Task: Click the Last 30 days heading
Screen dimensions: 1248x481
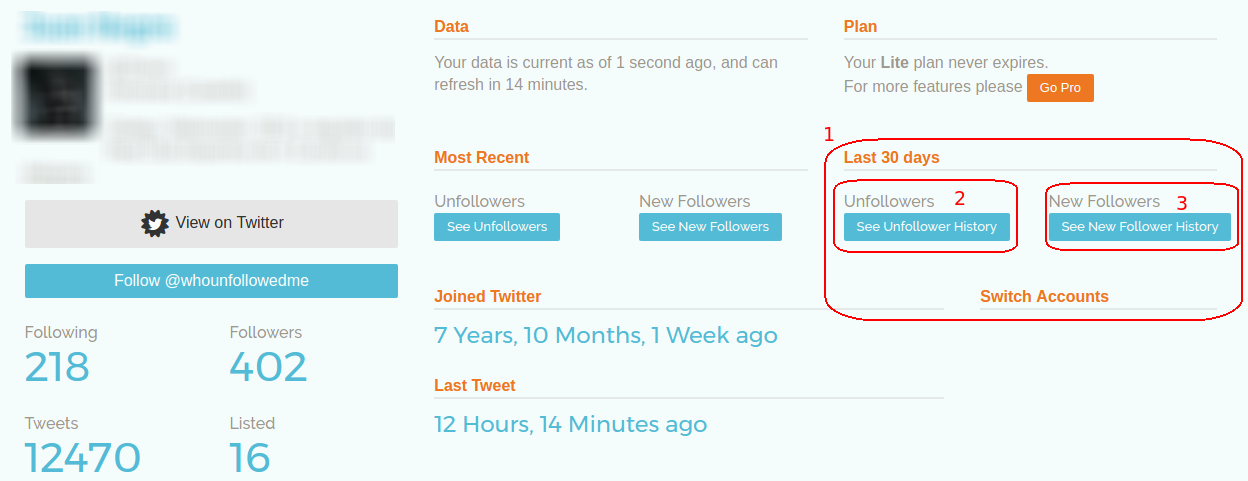Action: click(892, 158)
